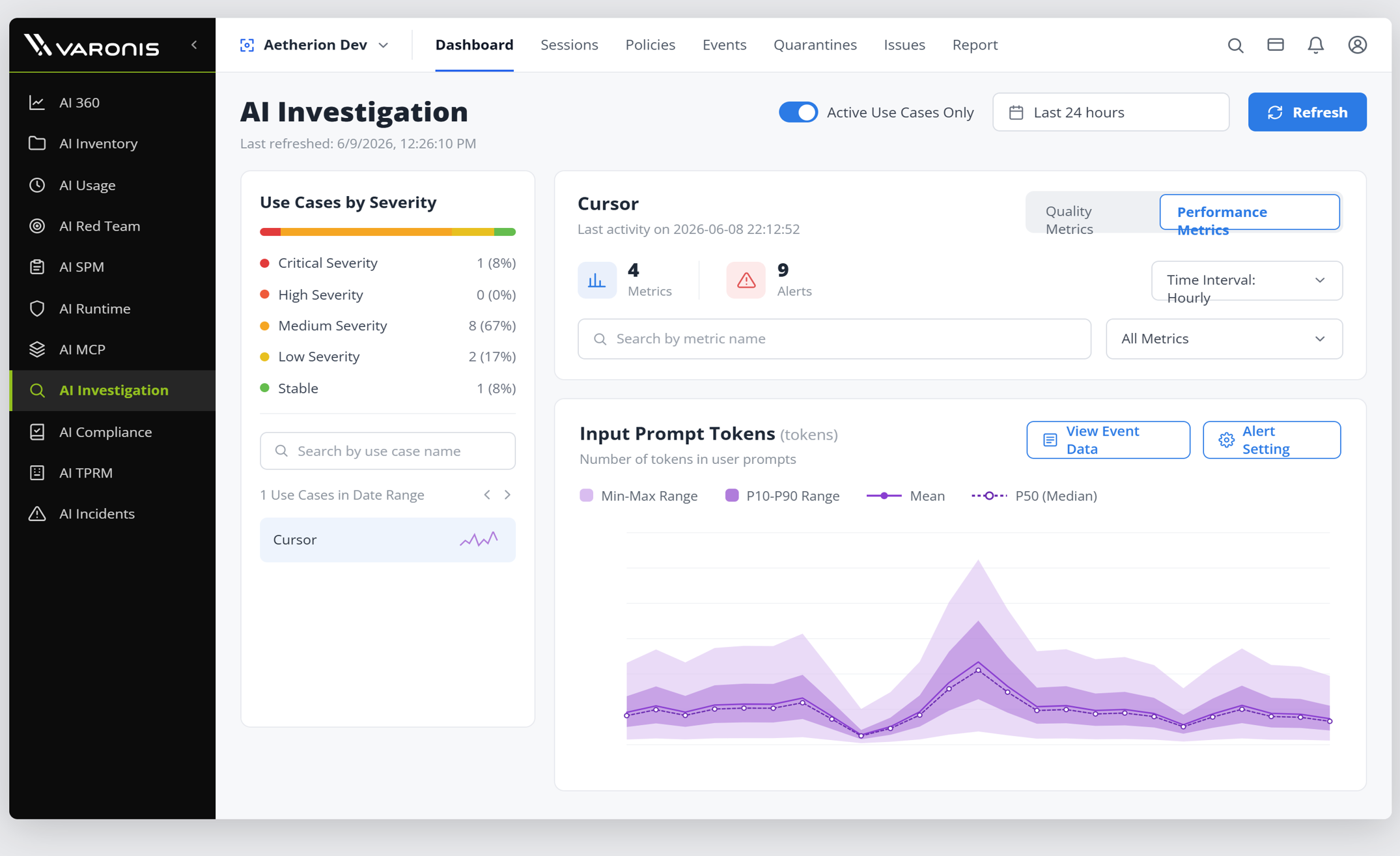This screenshot has height=856, width=1400.
Task: Click the Critical Severity row
Action: coord(387,263)
